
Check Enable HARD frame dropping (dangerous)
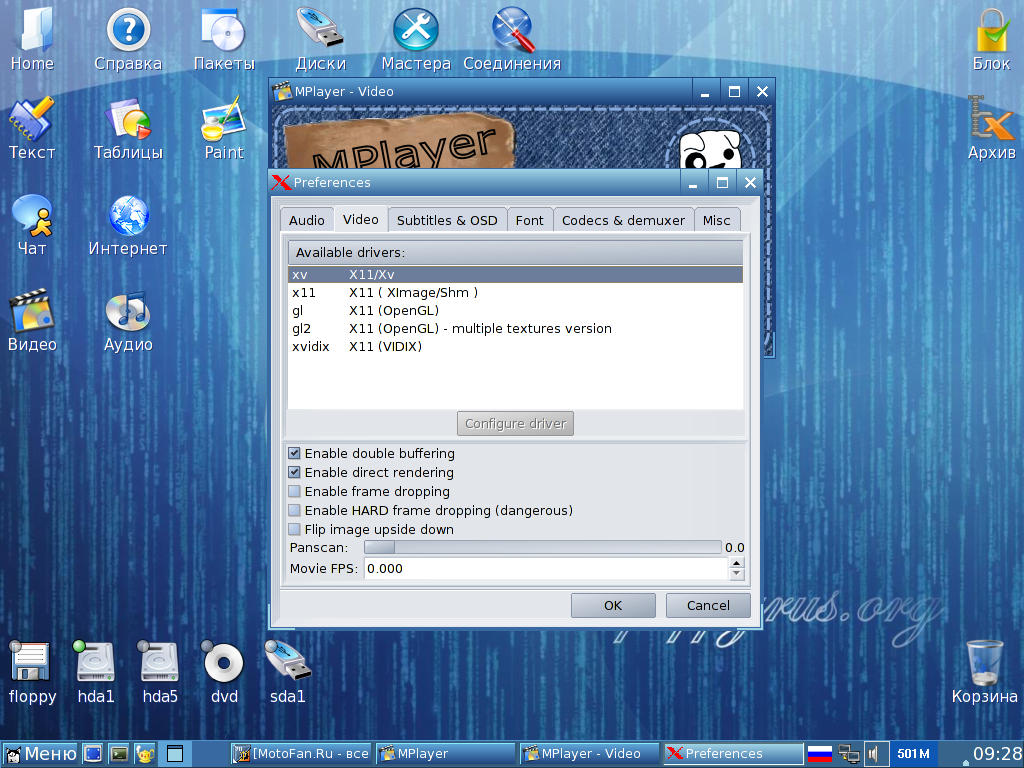click(x=295, y=510)
